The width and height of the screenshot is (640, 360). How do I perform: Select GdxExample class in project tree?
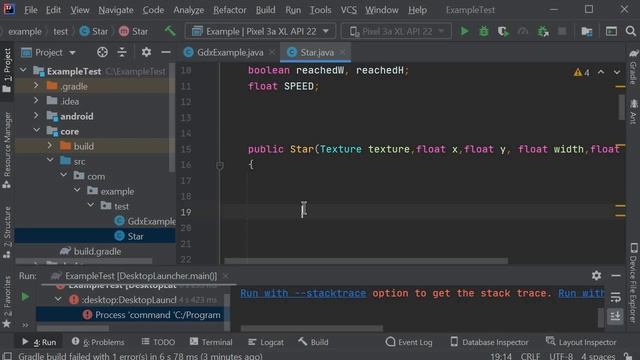145,221
